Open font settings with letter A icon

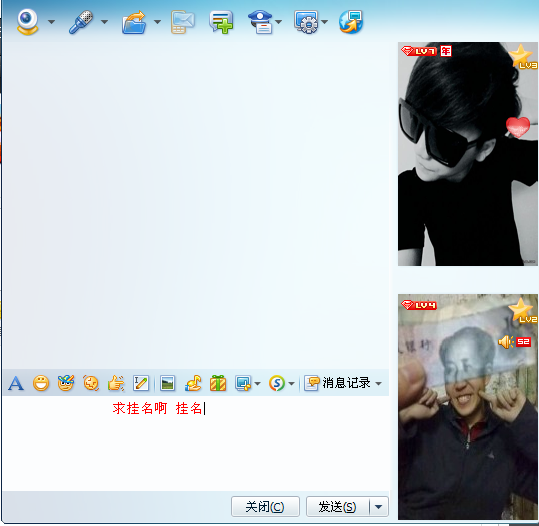[x=16, y=383]
